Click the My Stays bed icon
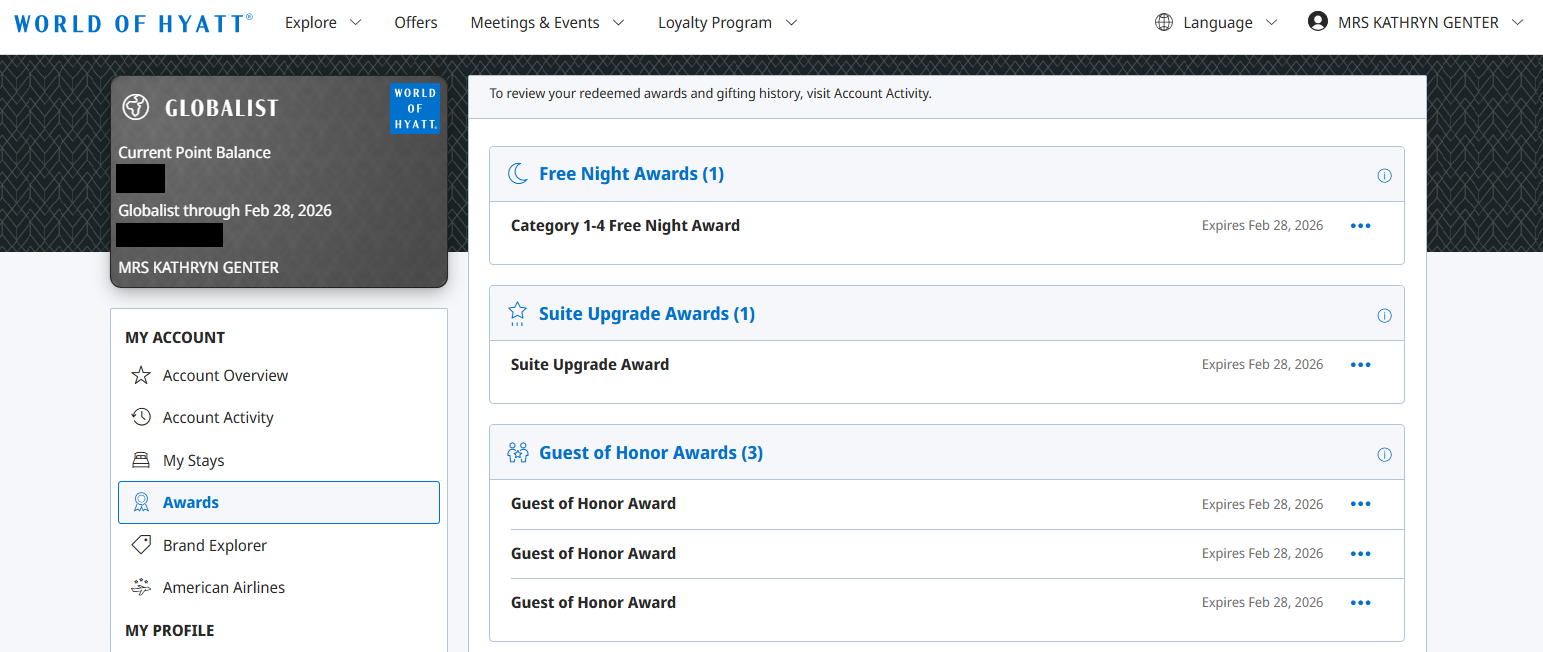This screenshot has width=1543, height=652. click(x=141, y=459)
